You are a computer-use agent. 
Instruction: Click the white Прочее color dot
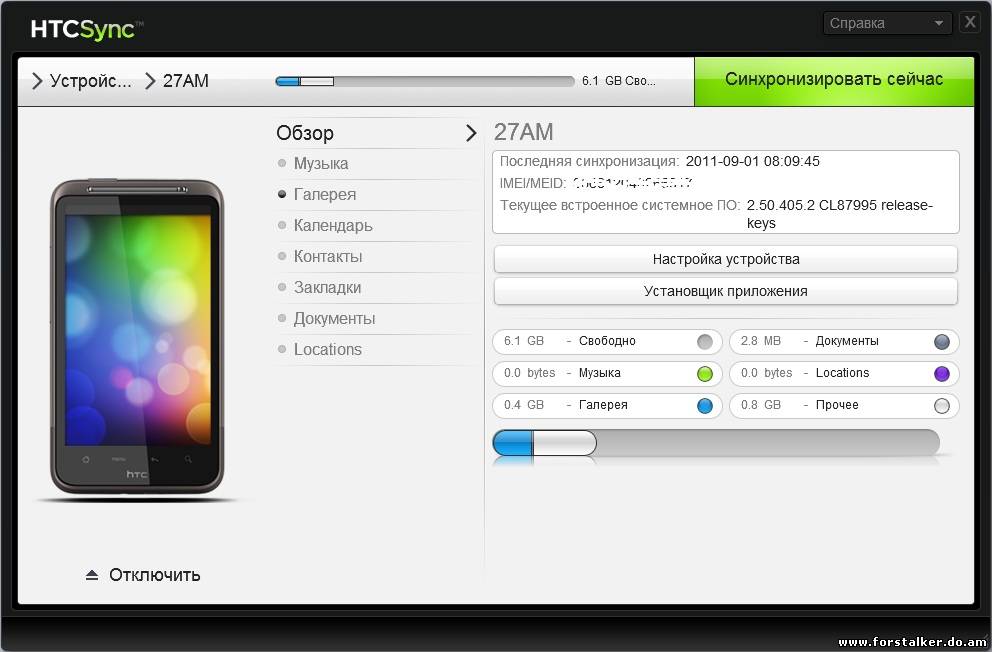point(941,406)
